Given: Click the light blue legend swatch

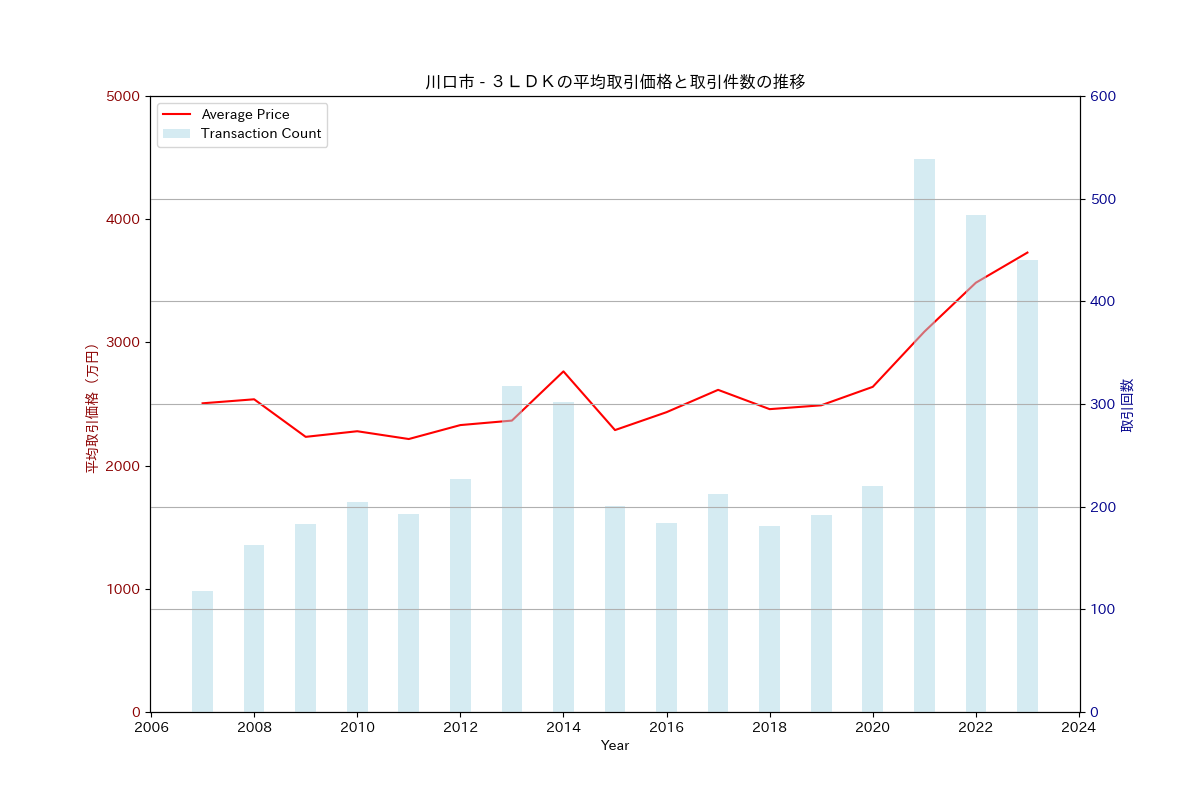Looking at the screenshot, I should (176, 134).
